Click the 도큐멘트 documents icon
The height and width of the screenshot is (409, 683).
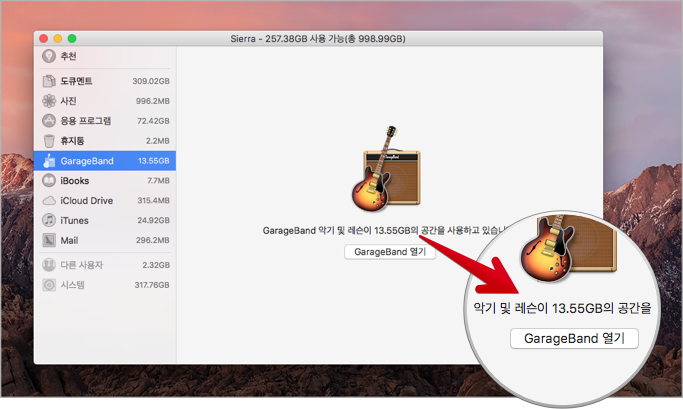[x=49, y=81]
